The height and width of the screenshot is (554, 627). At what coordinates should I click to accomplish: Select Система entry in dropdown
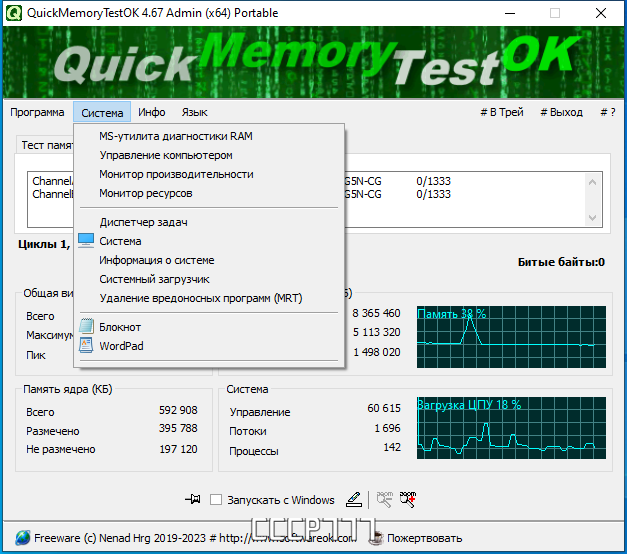point(209,241)
